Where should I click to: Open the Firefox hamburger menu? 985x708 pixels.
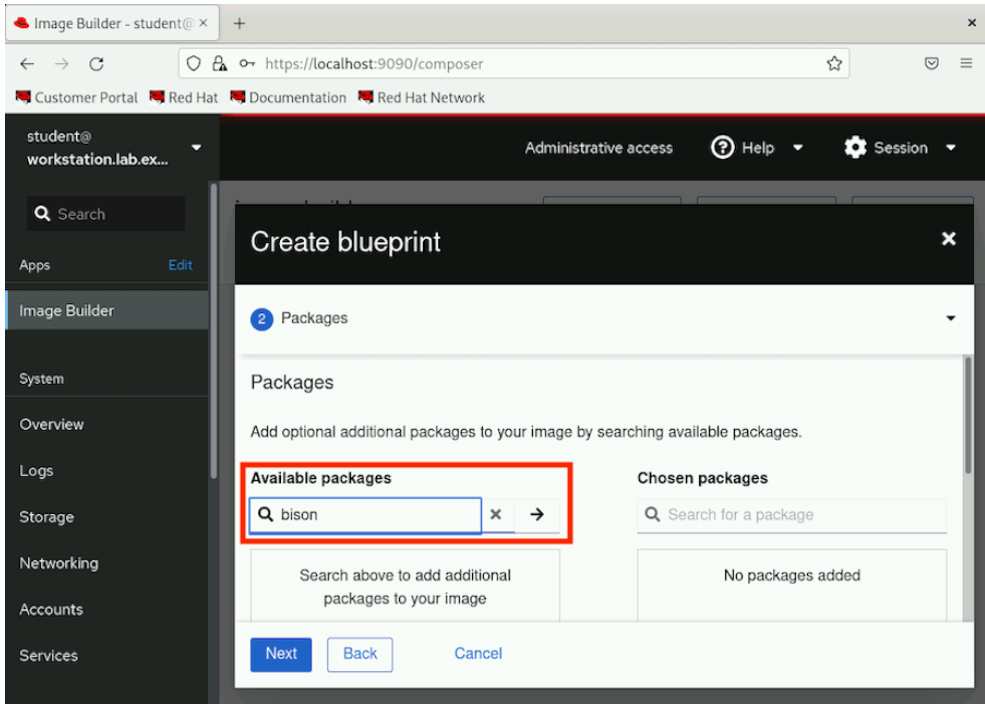966,63
